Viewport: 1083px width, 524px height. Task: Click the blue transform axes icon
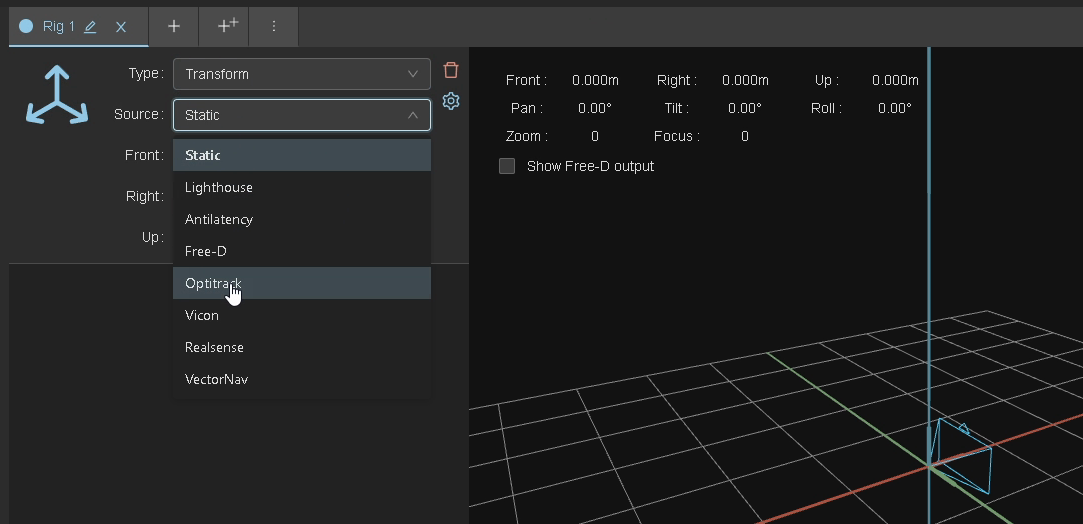tap(56, 96)
